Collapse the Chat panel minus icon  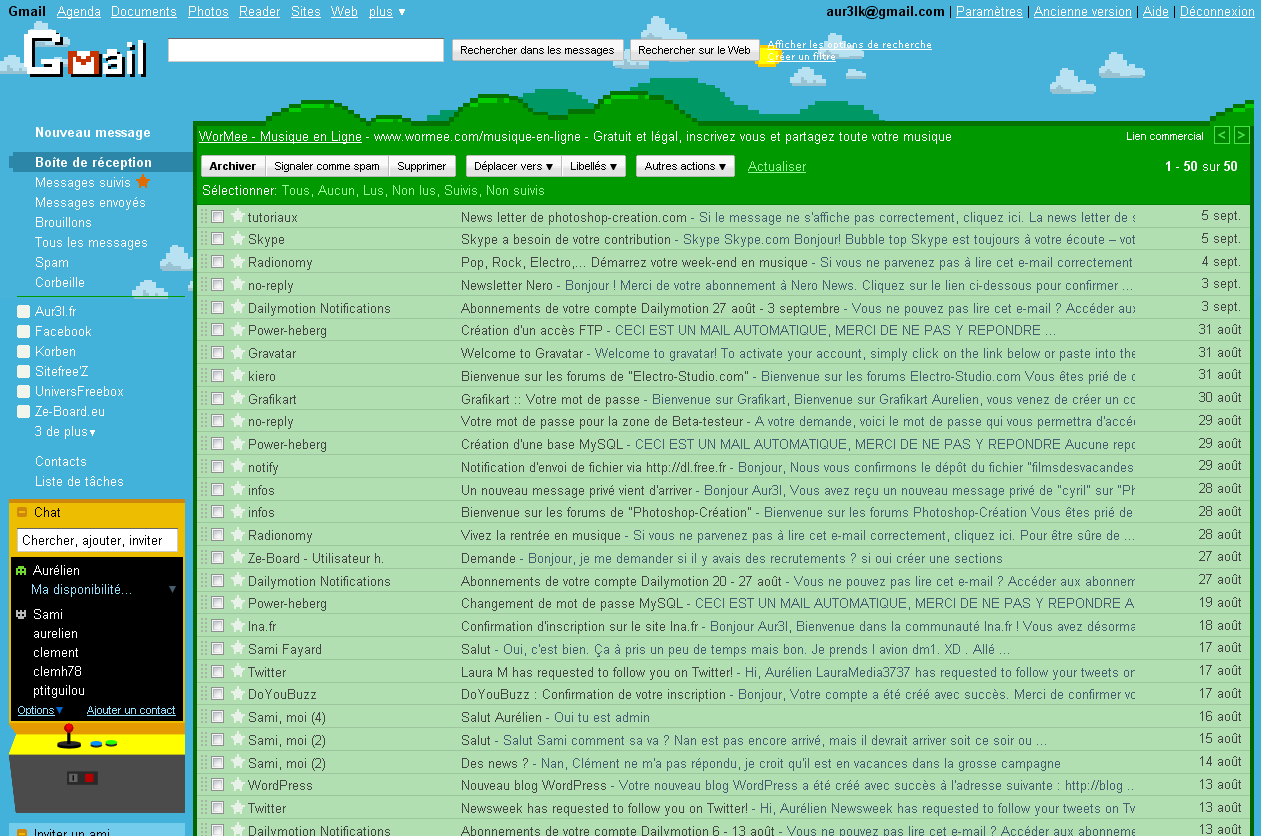[23, 512]
